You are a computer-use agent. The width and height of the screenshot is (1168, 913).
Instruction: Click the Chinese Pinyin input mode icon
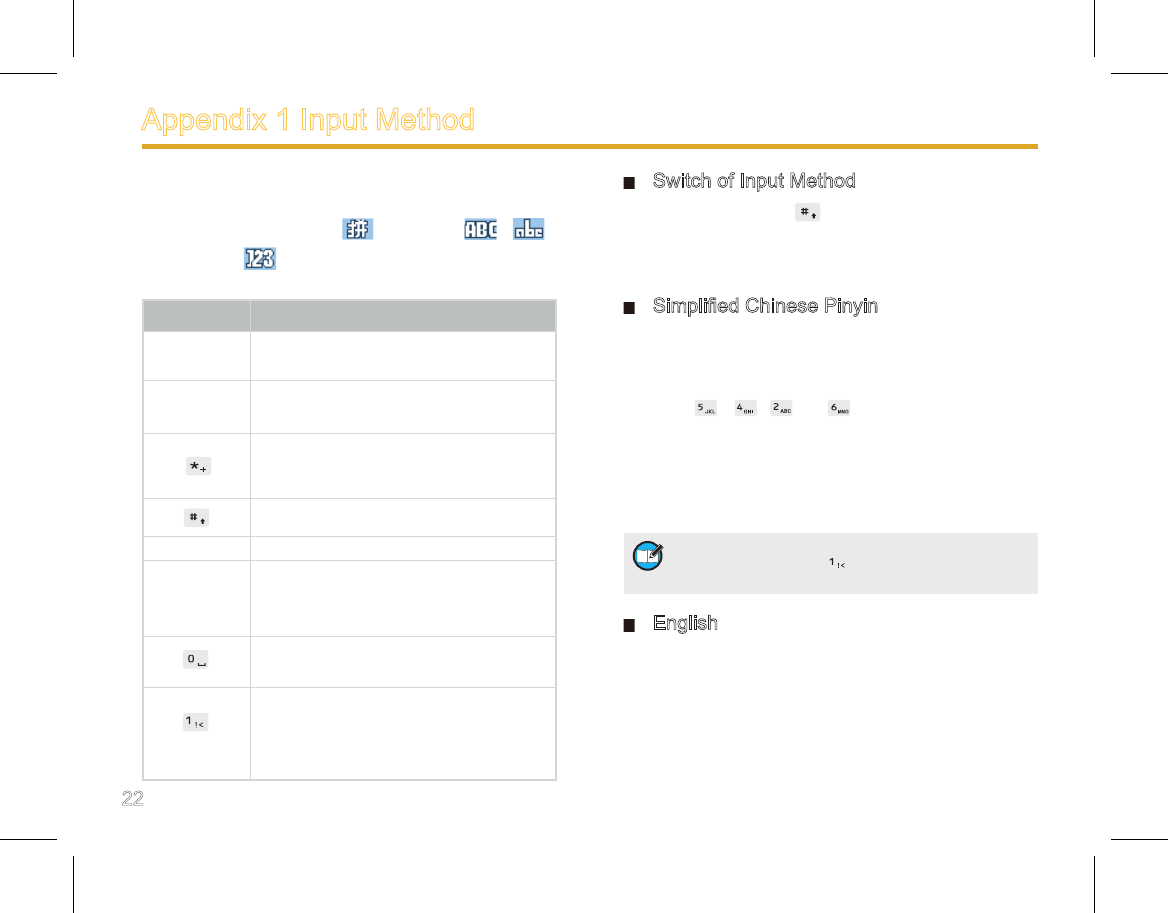pyautogui.click(x=358, y=229)
